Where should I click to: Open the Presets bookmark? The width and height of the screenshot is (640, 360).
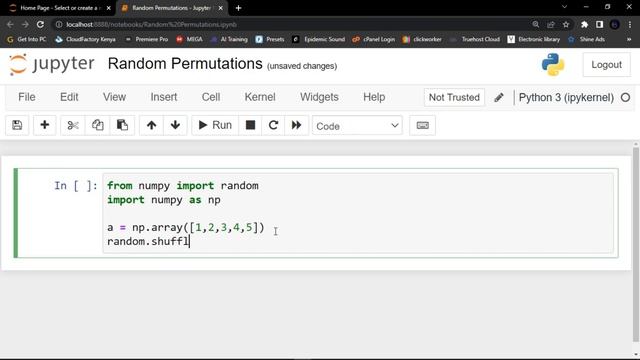pos(270,39)
